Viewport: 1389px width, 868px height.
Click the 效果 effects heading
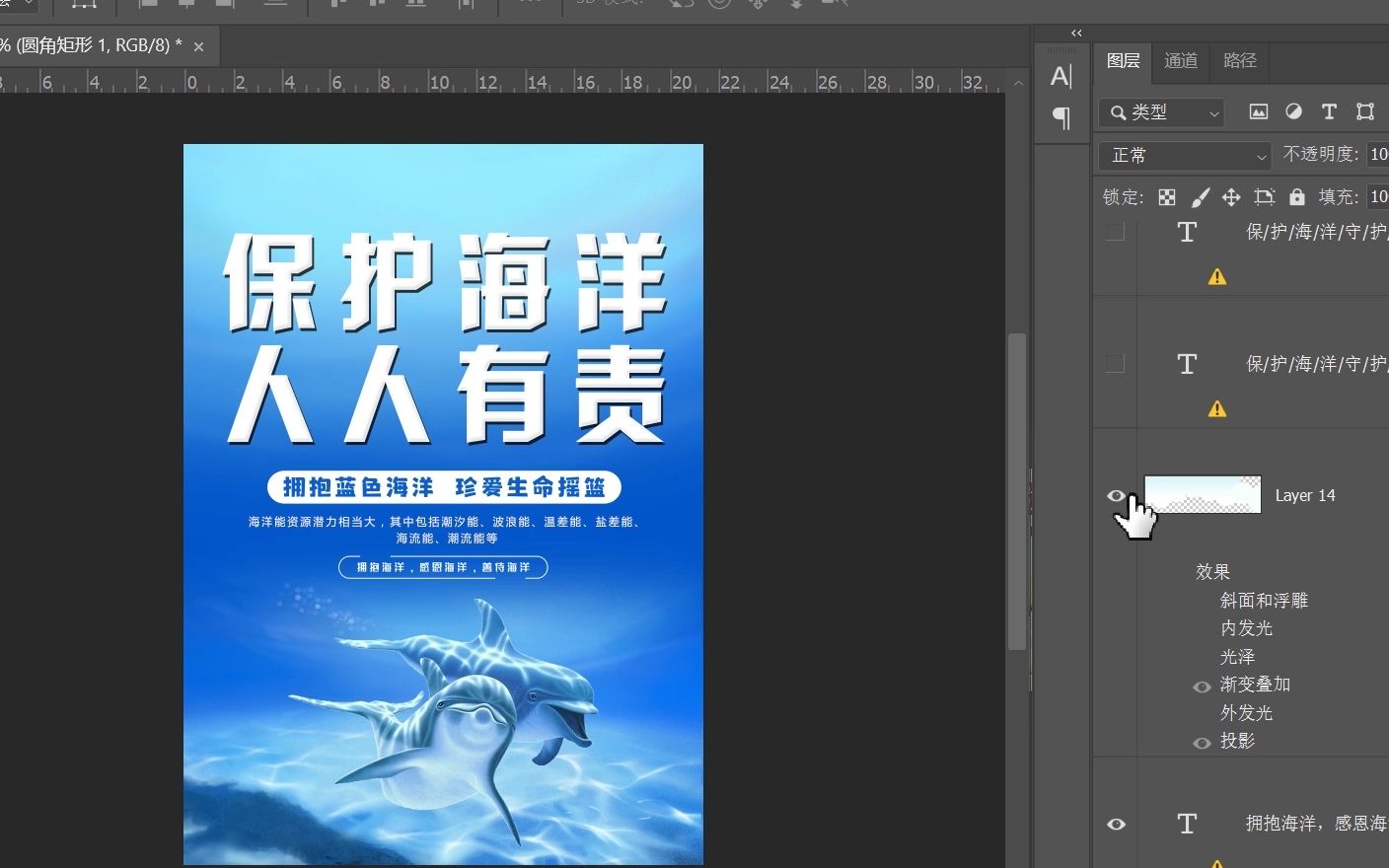(1212, 572)
